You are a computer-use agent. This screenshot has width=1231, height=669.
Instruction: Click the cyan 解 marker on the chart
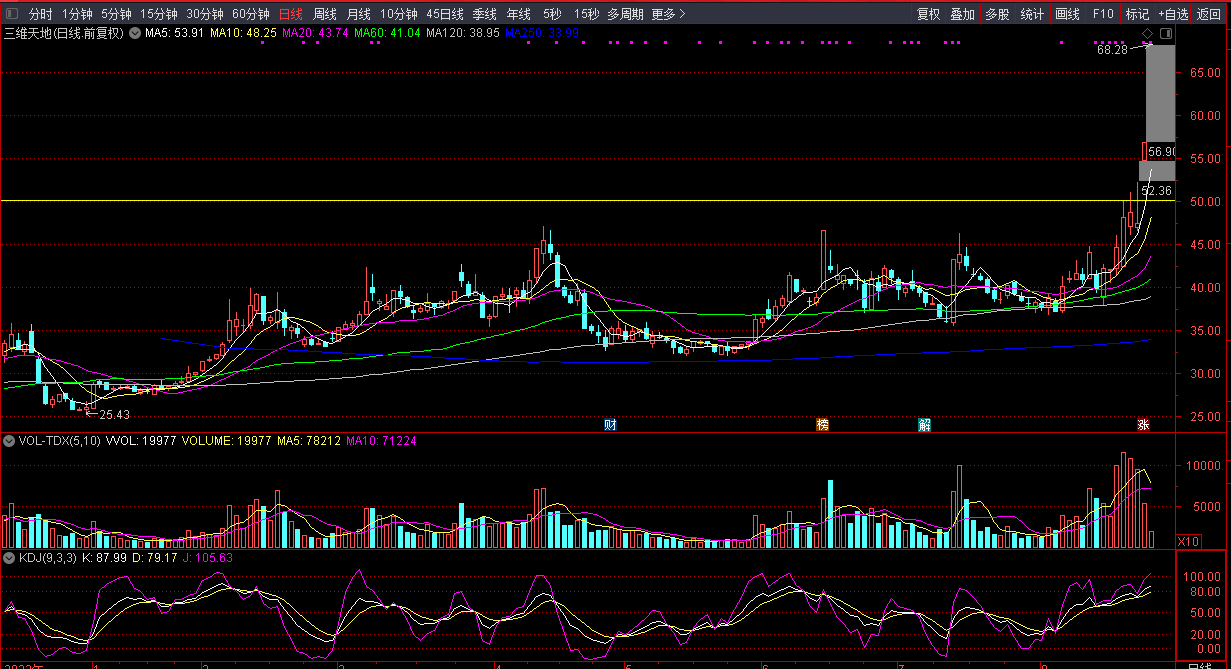click(925, 424)
